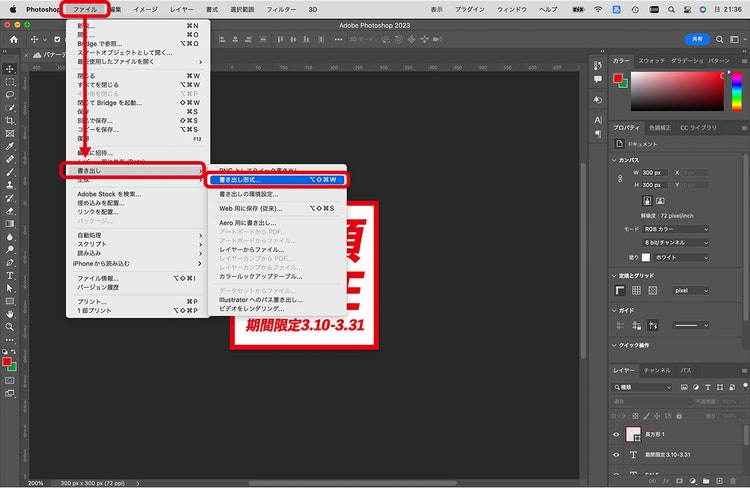
Task: Select the Pen tool
Action: coord(10,262)
